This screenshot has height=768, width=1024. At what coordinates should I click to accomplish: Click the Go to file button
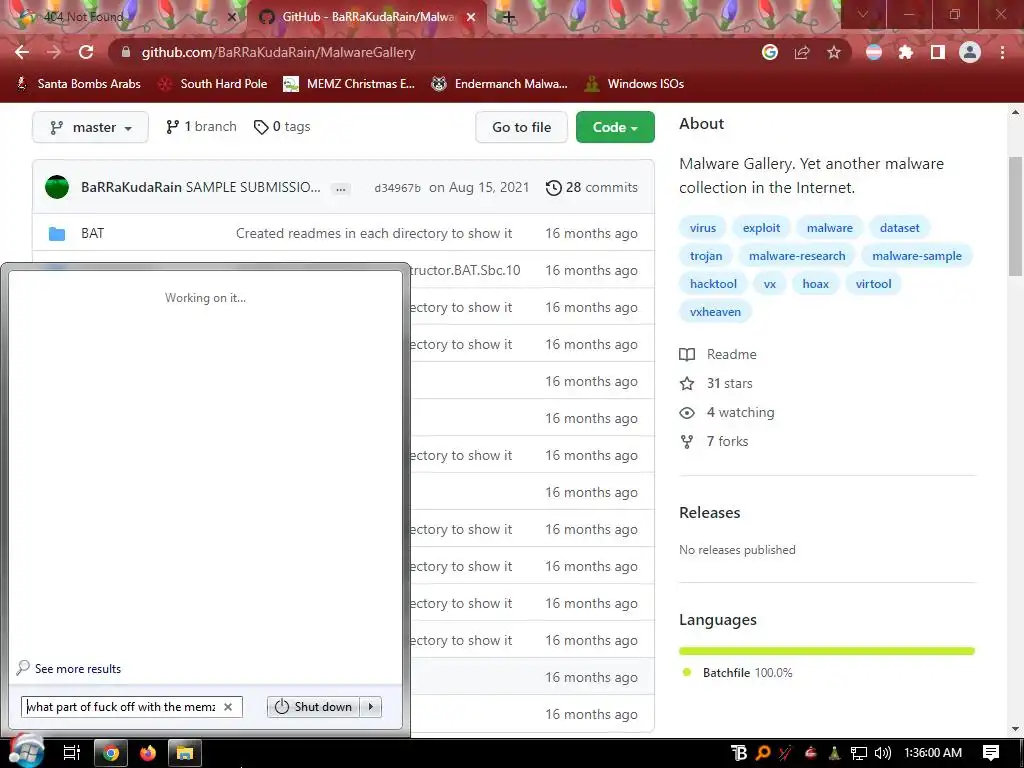(x=521, y=127)
